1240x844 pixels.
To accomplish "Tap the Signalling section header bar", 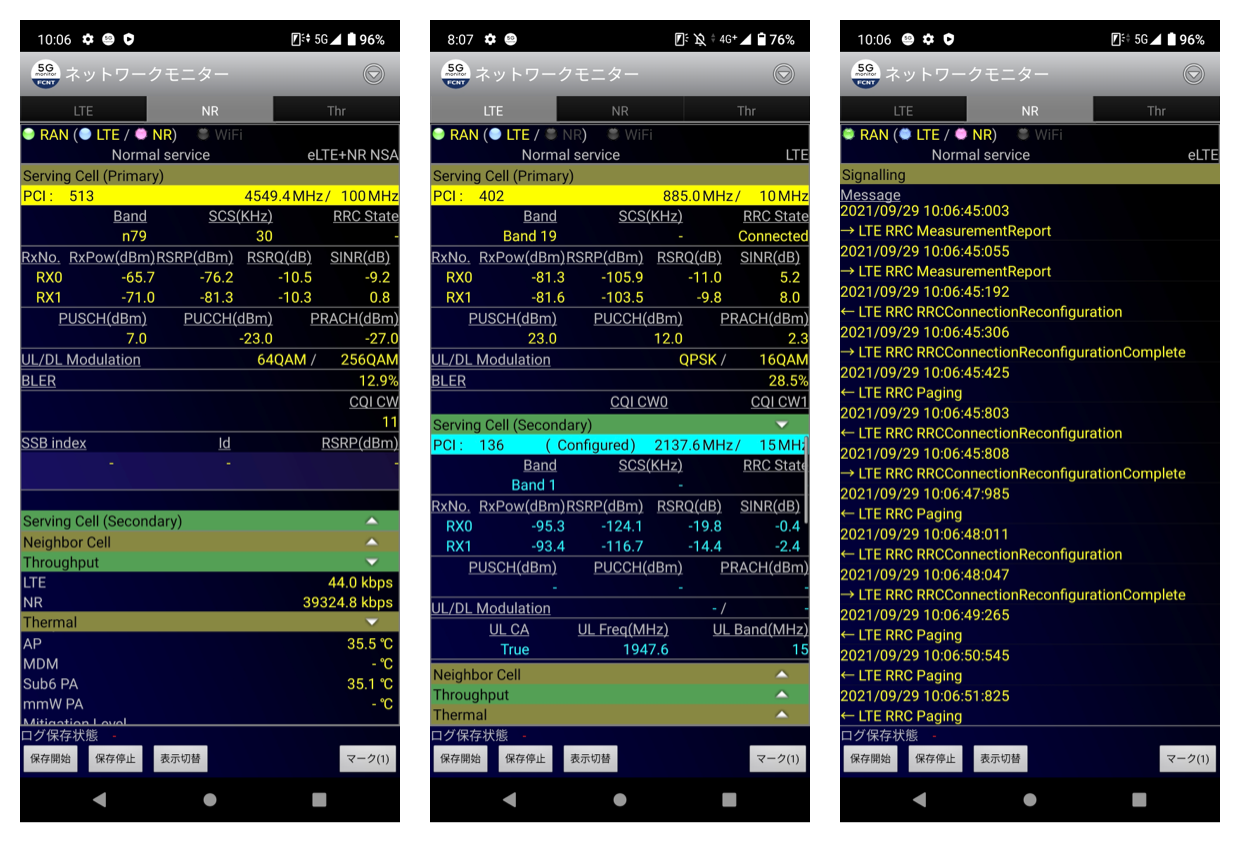I will tap(1030, 175).
